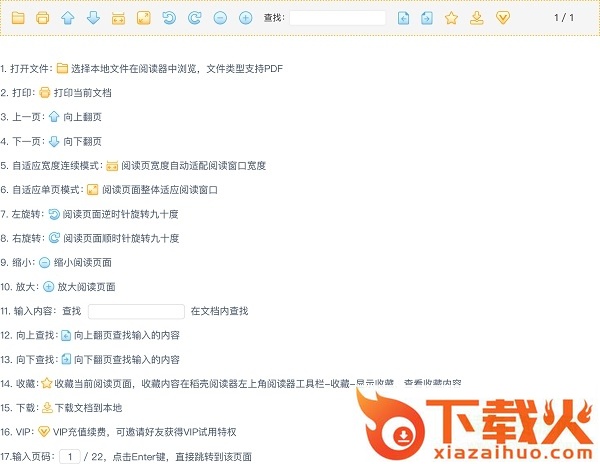600x464 pixels.
Task: Click the 查找 search field in toolbar
Action: point(337,18)
